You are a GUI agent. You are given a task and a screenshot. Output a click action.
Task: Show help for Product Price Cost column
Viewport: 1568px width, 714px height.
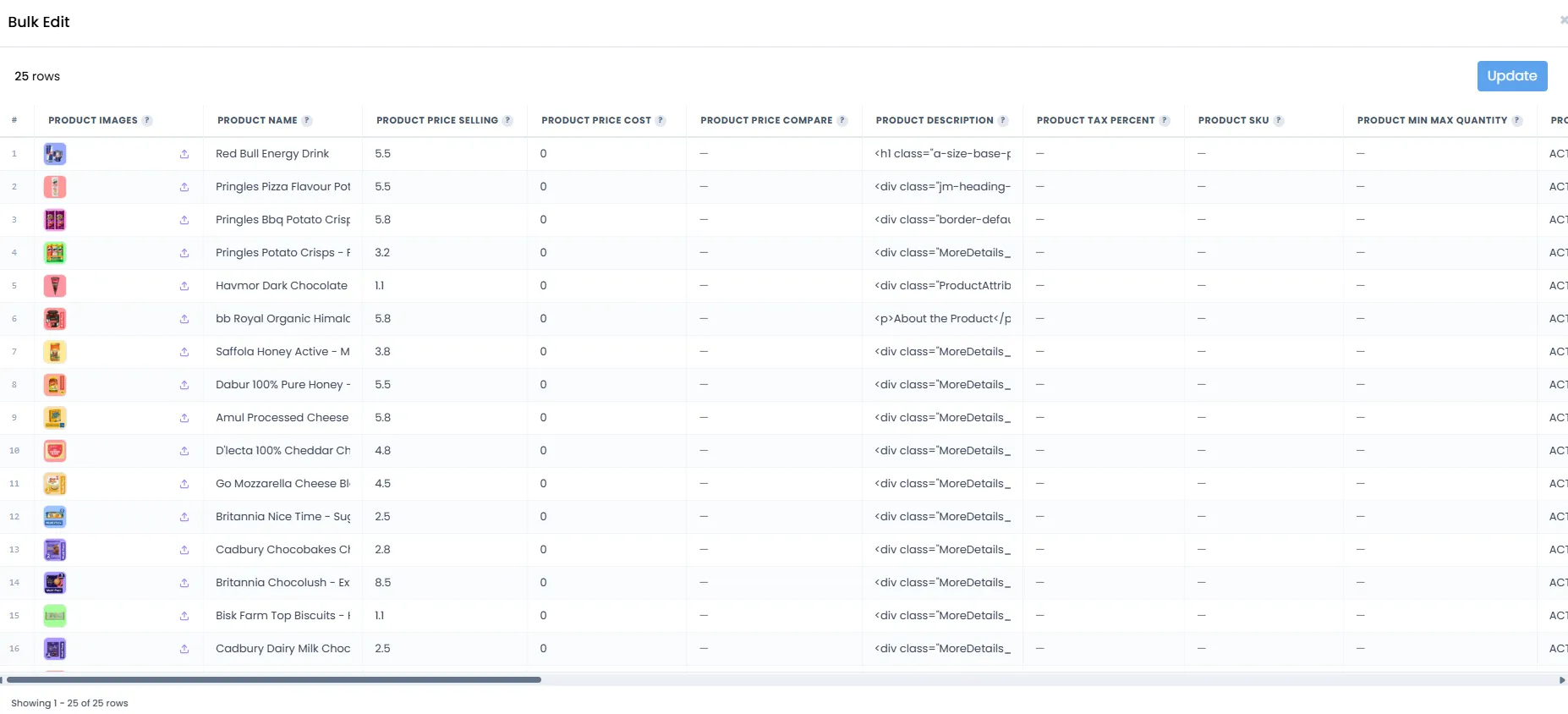(661, 121)
